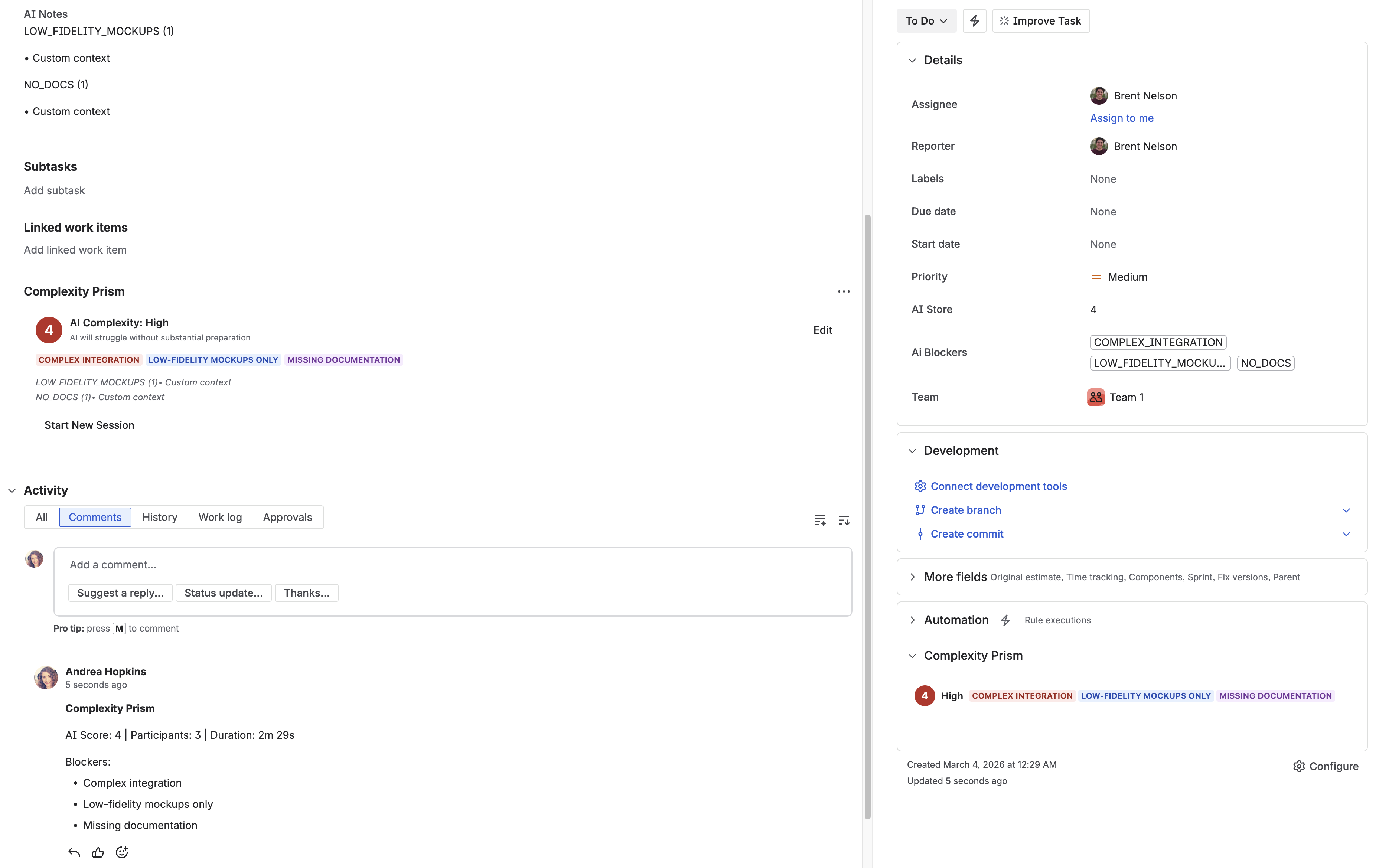This screenshot has height=868, width=1379.
Task: Click the automation lightning icon beside To Do
Action: 974,21
